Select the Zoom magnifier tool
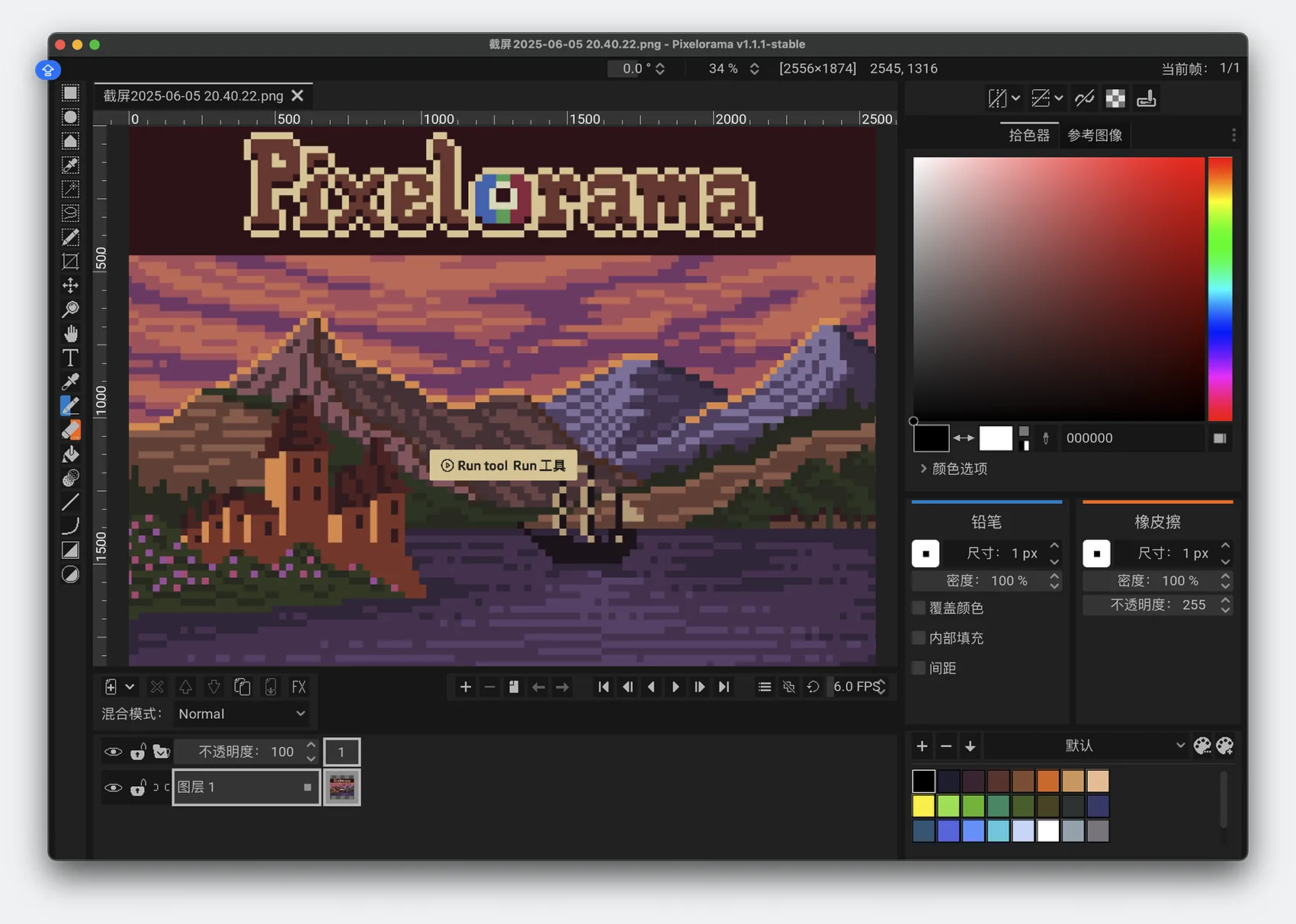 pyautogui.click(x=70, y=310)
